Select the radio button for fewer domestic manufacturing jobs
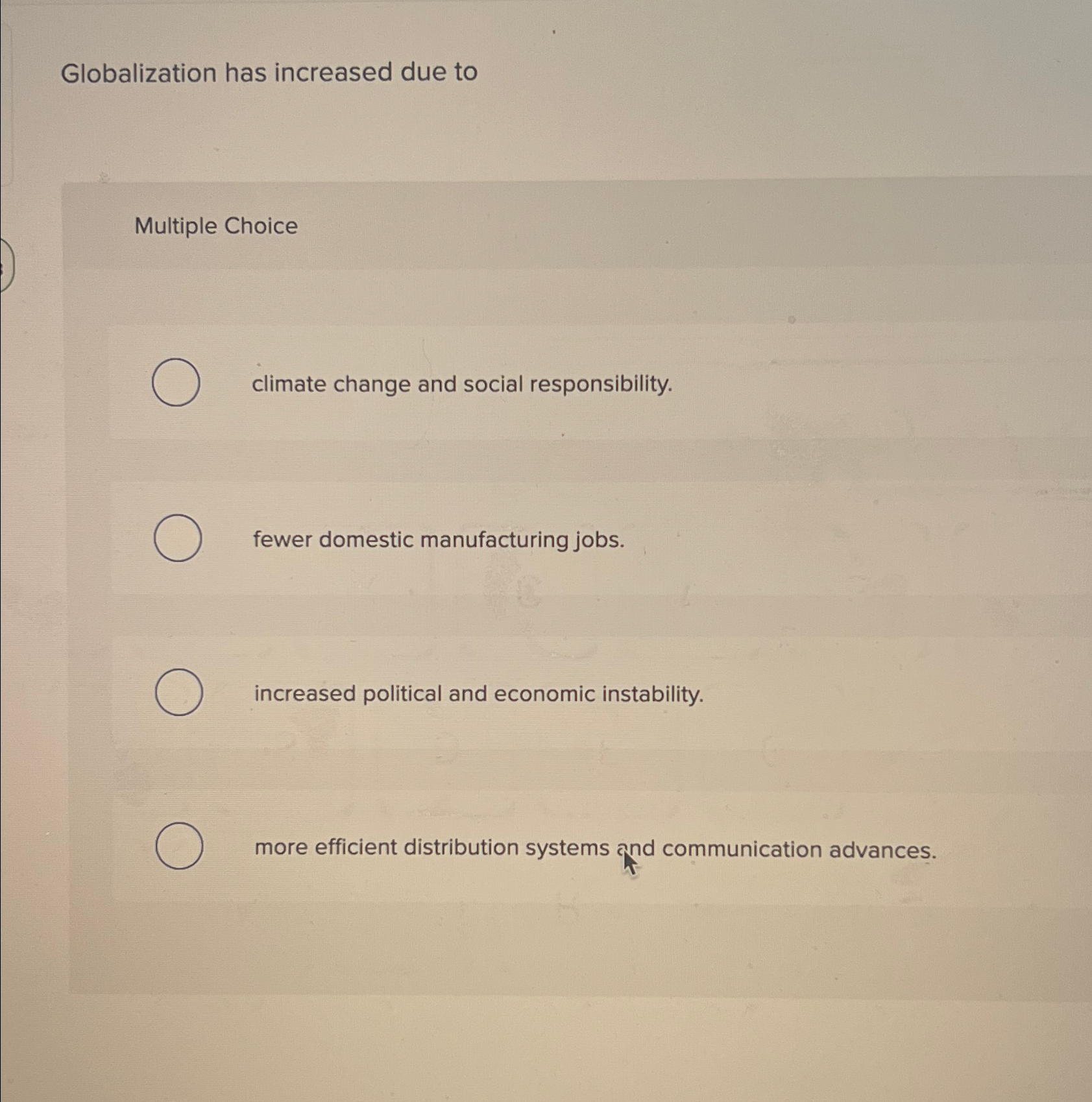 tap(177, 538)
